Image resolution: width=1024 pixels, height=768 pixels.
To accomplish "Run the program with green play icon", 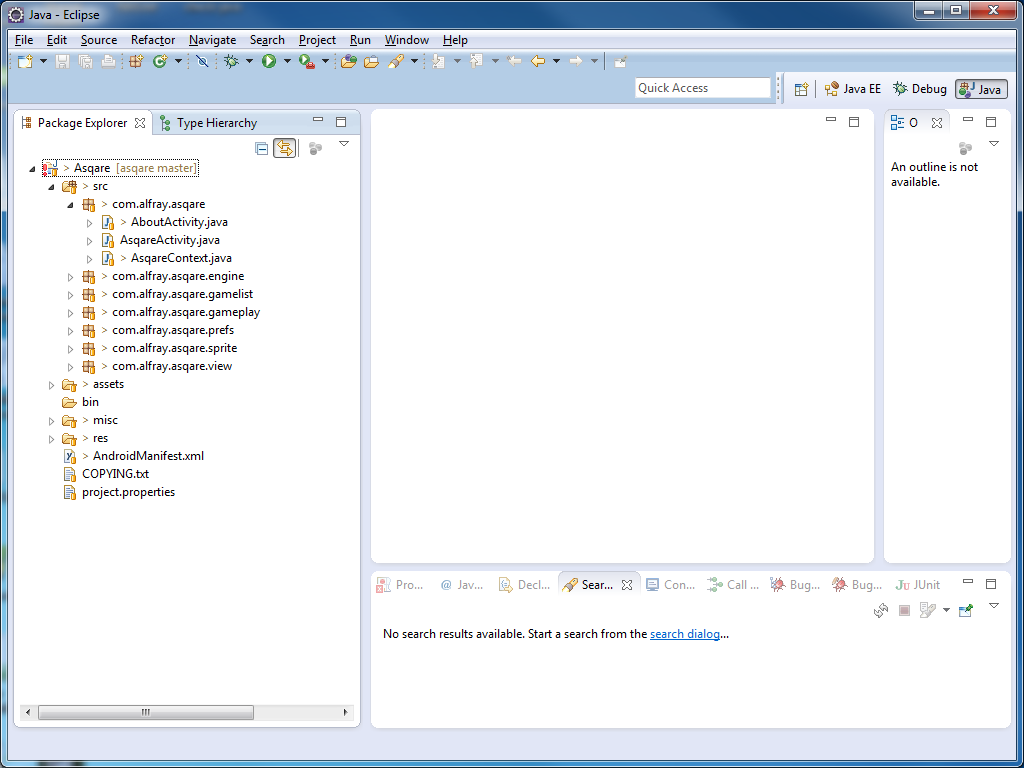I will click(269, 61).
